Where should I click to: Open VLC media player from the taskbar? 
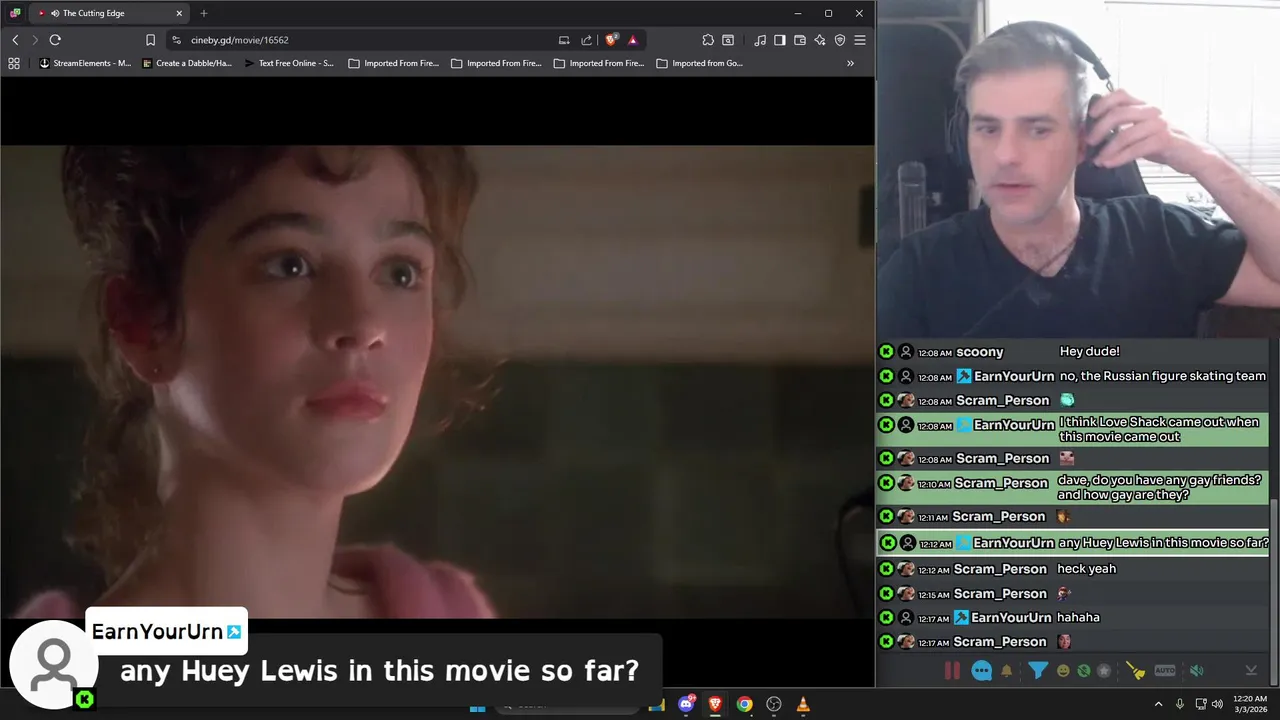coord(802,704)
